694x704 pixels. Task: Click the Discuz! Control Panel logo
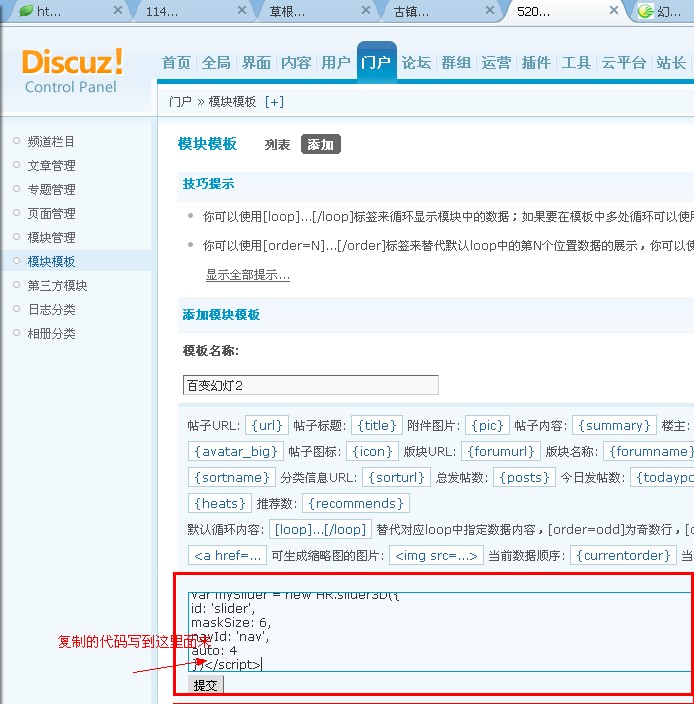72,70
